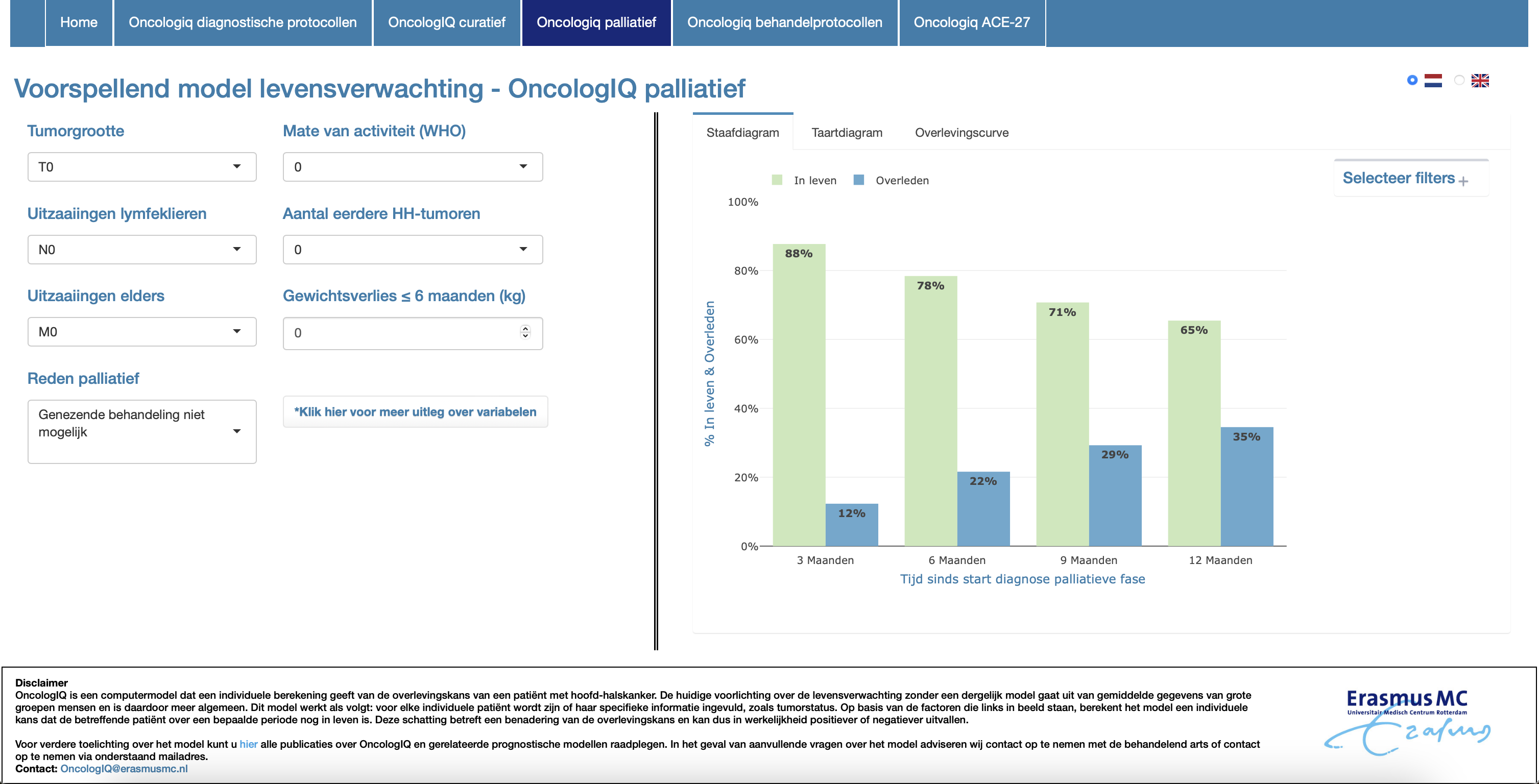Select the Dutch language radio button

[1412, 80]
